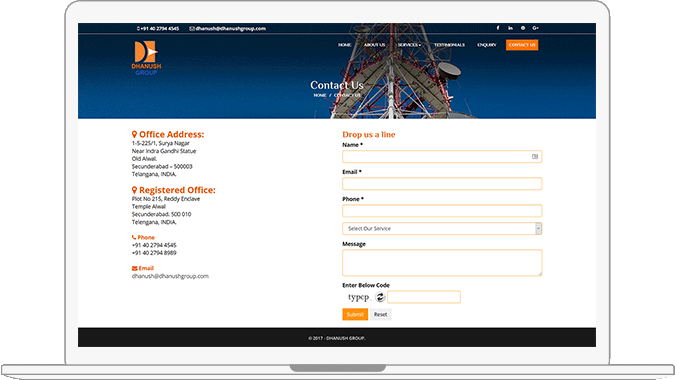This screenshot has width=675, height=380.
Task: Click the envelope icon in top bar
Action: click(x=192, y=28)
